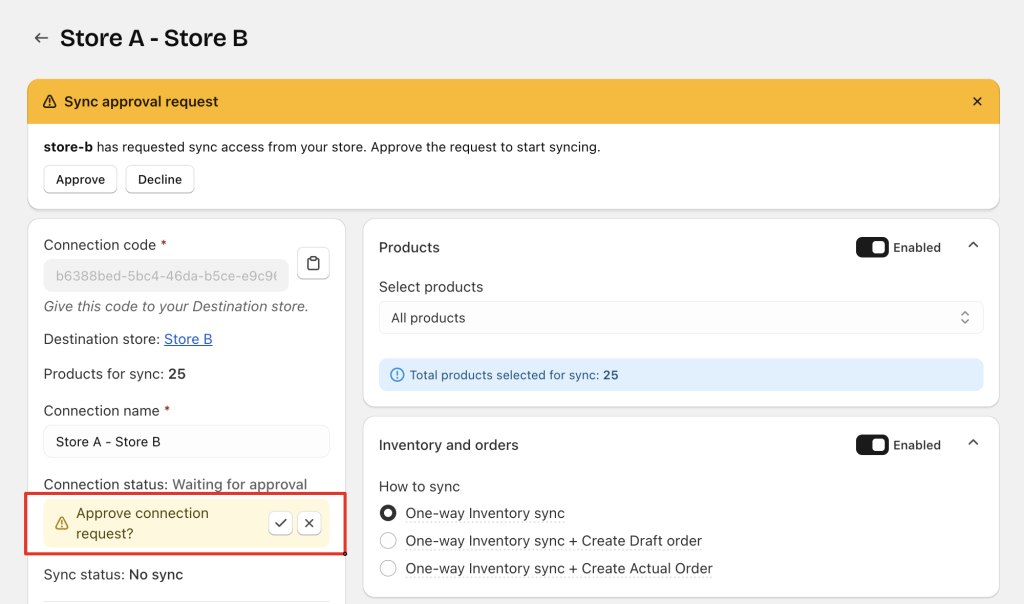Copy the connection code with clipboard icon

click(313, 264)
